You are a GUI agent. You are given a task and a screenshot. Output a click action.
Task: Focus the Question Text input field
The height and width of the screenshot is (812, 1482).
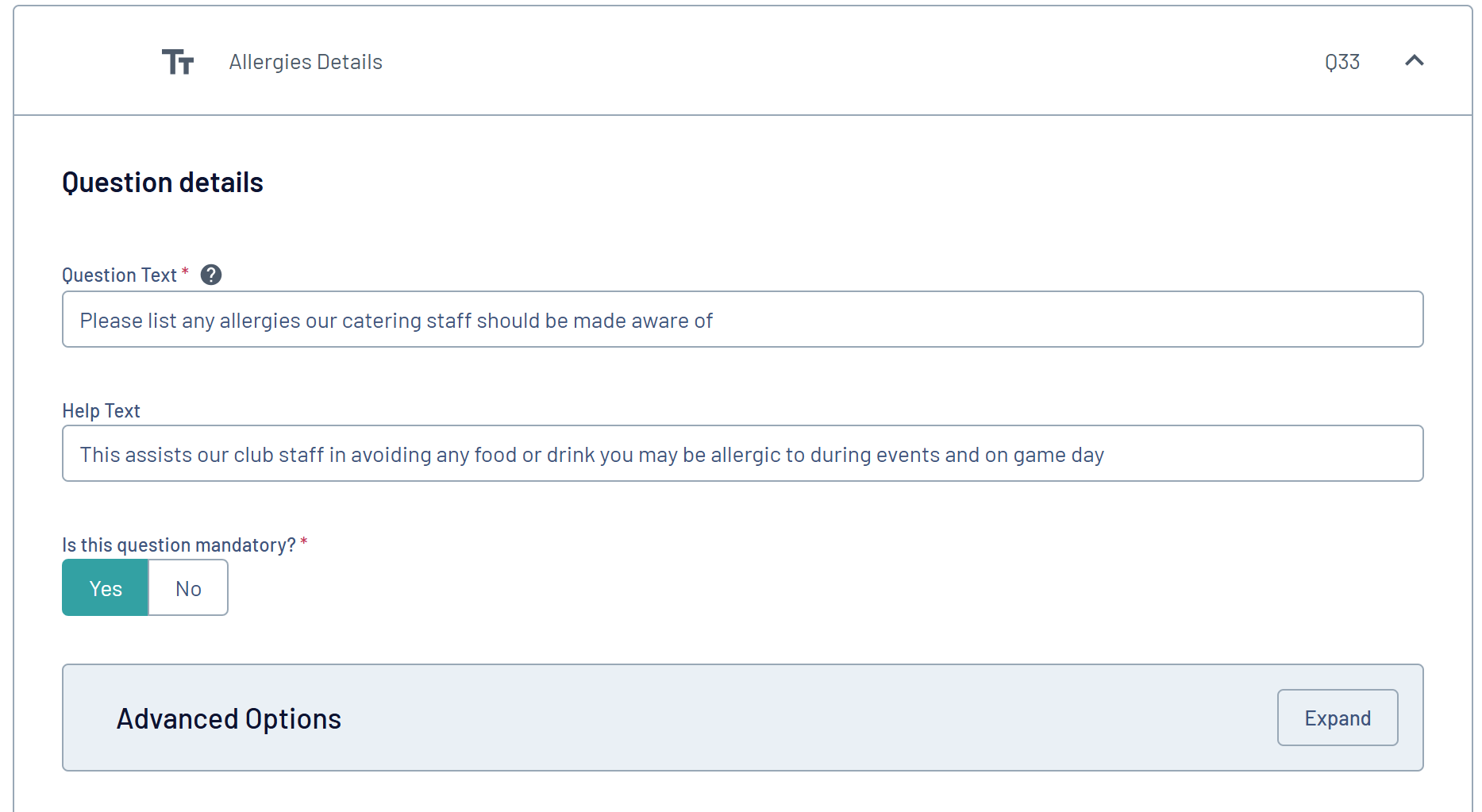click(953, 320)
